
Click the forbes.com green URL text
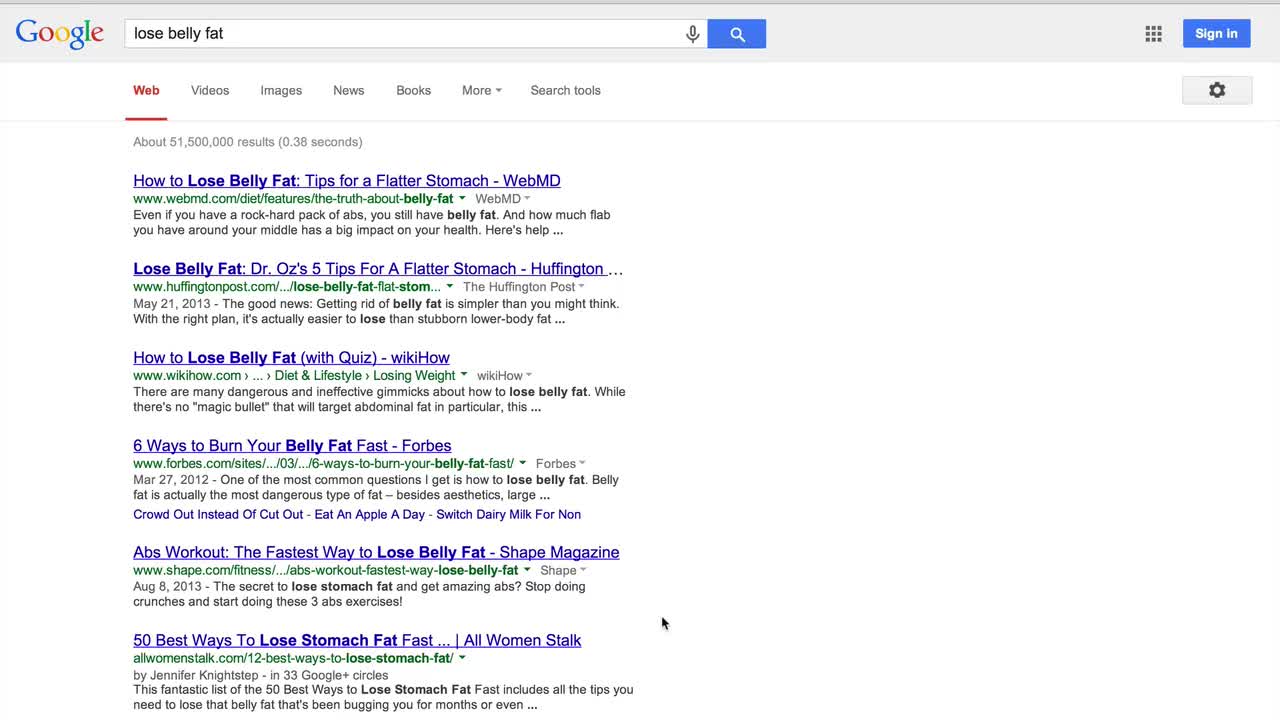pos(323,464)
